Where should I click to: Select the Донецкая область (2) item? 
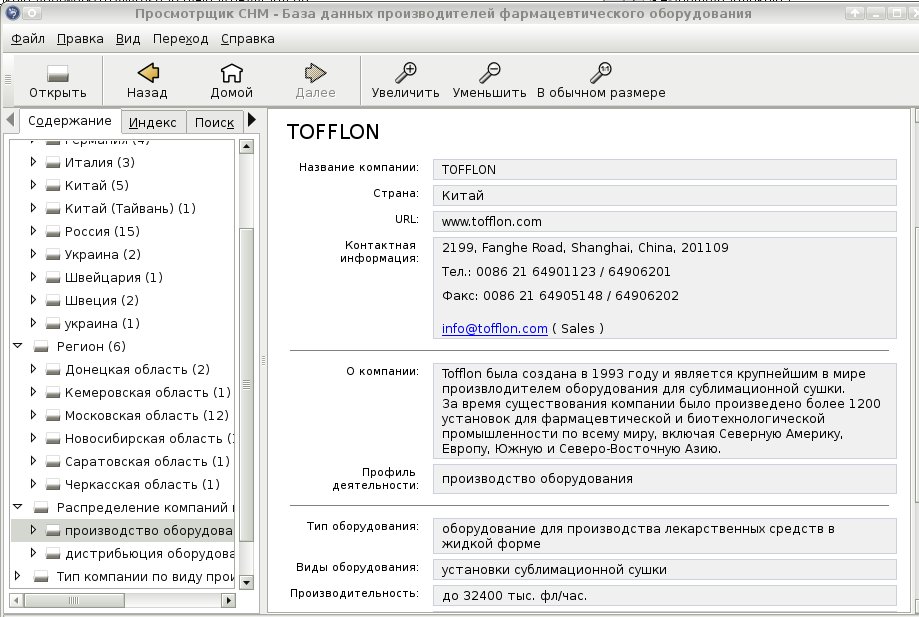(137, 370)
